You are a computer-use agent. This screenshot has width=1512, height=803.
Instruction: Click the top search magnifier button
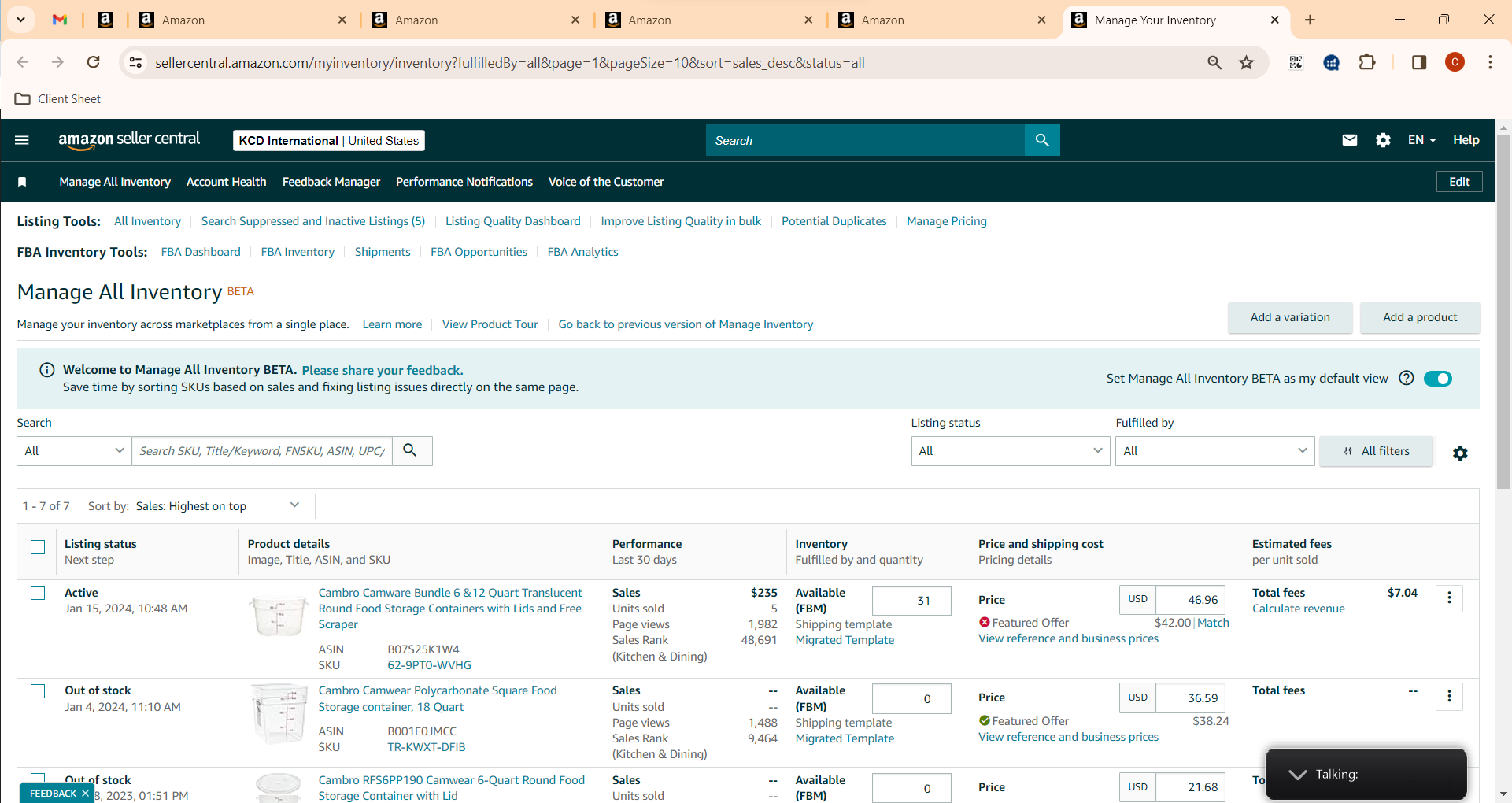[x=1042, y=140]
